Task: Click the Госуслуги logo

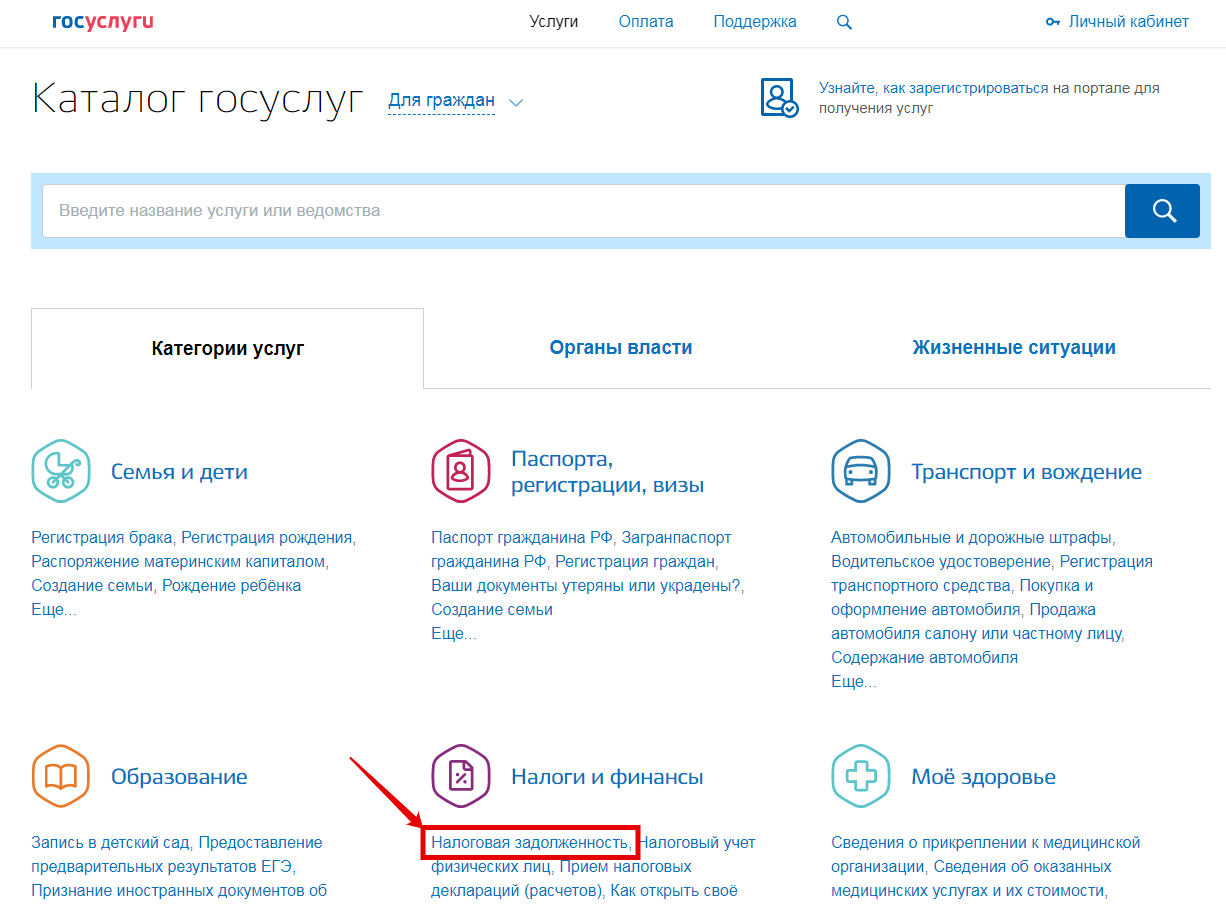Action: pos(103,22)
